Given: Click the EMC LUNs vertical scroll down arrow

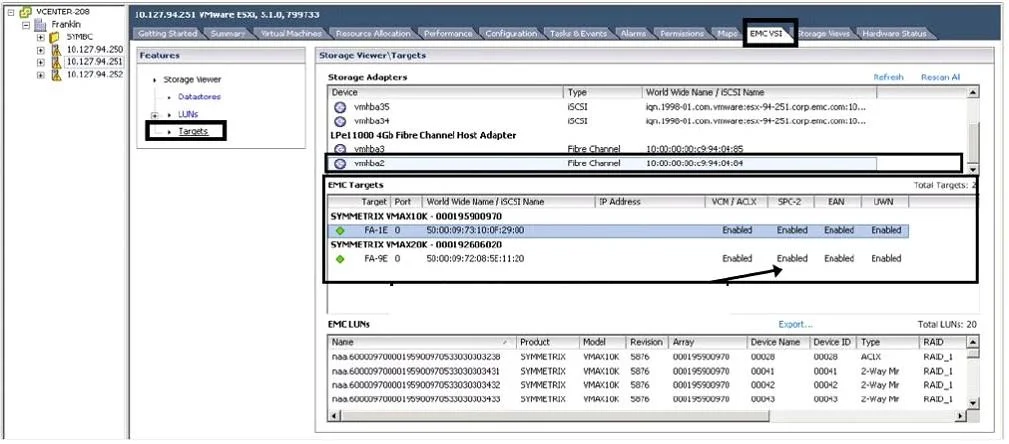Looking at the screenshot, I should tap(972, 403).
